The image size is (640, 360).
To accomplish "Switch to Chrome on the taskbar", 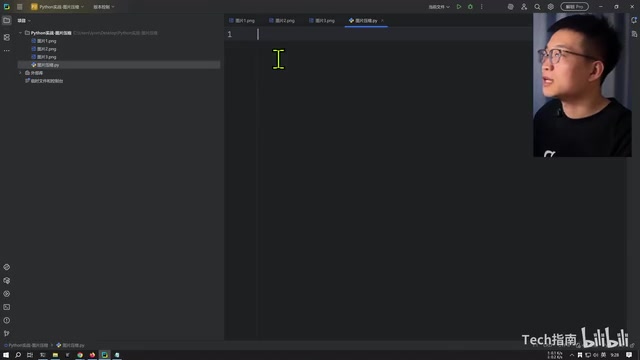I will pyautogui.click(x=80, y=355).
